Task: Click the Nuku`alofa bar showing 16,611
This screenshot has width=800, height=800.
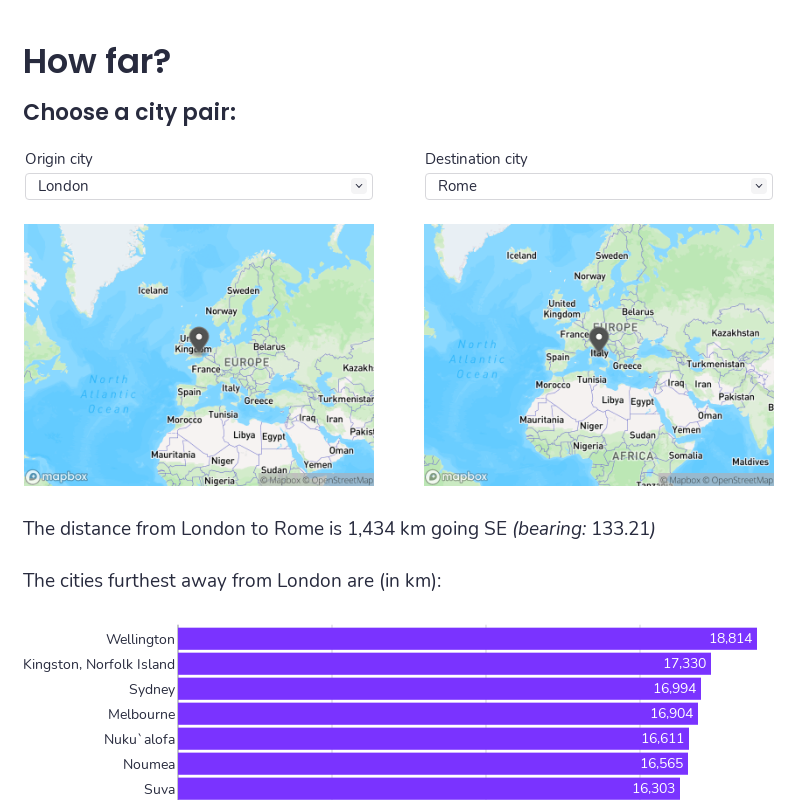Action: [433, 739]
